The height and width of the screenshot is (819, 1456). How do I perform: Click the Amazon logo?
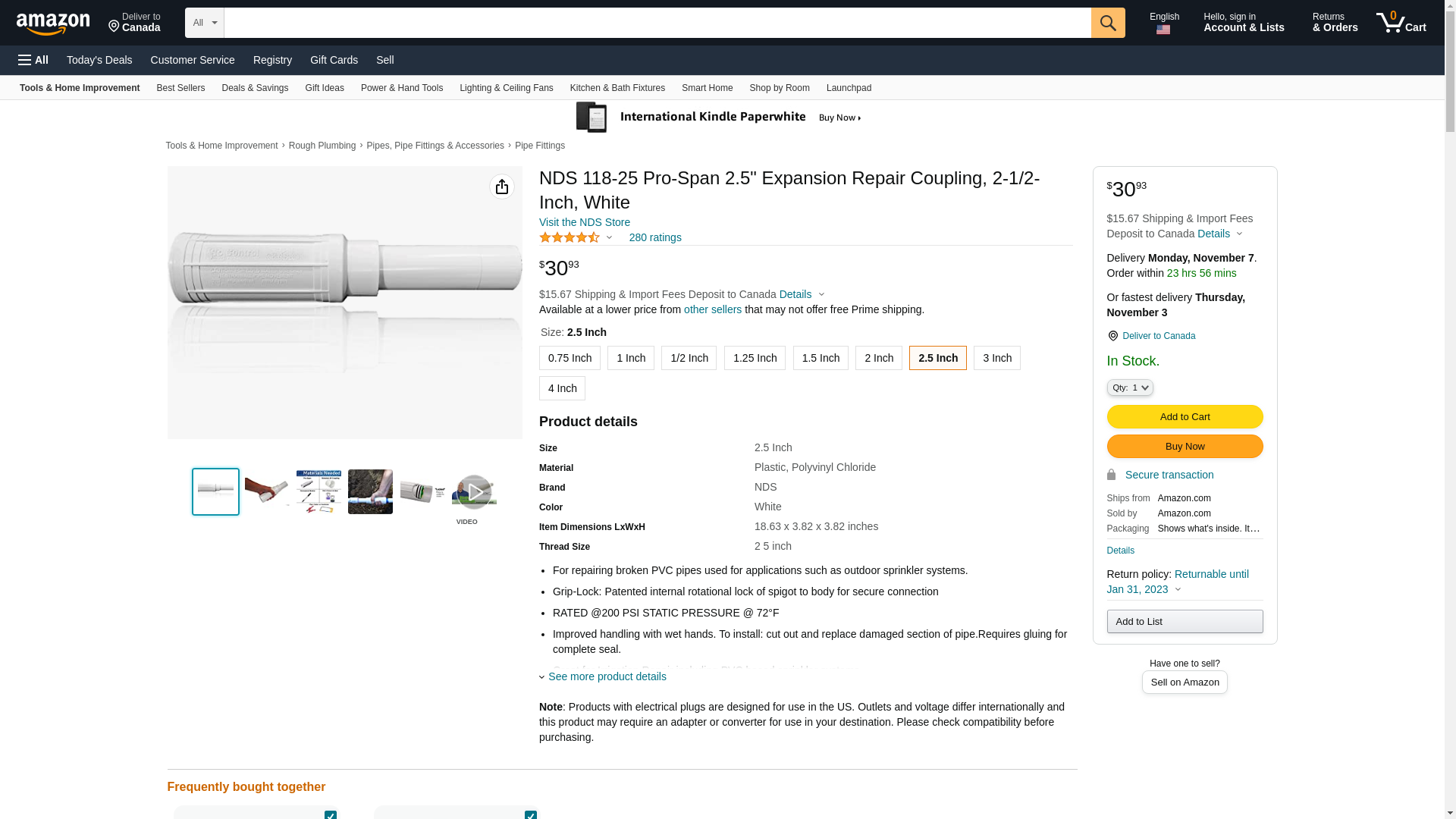pyautogui.click(x=53, y=24)
